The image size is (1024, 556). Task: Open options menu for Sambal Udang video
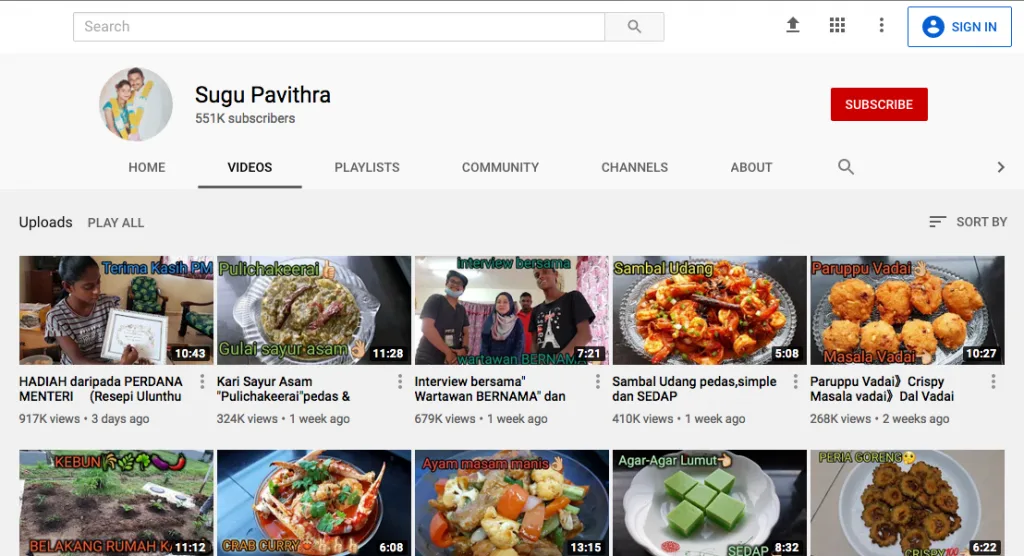(x=795, y=382)
